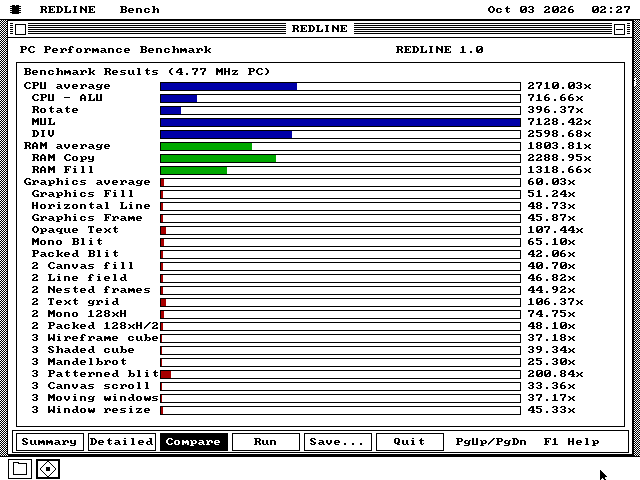
Task: Select the 'Horizontal Line' row label
Action: (91, 206)
